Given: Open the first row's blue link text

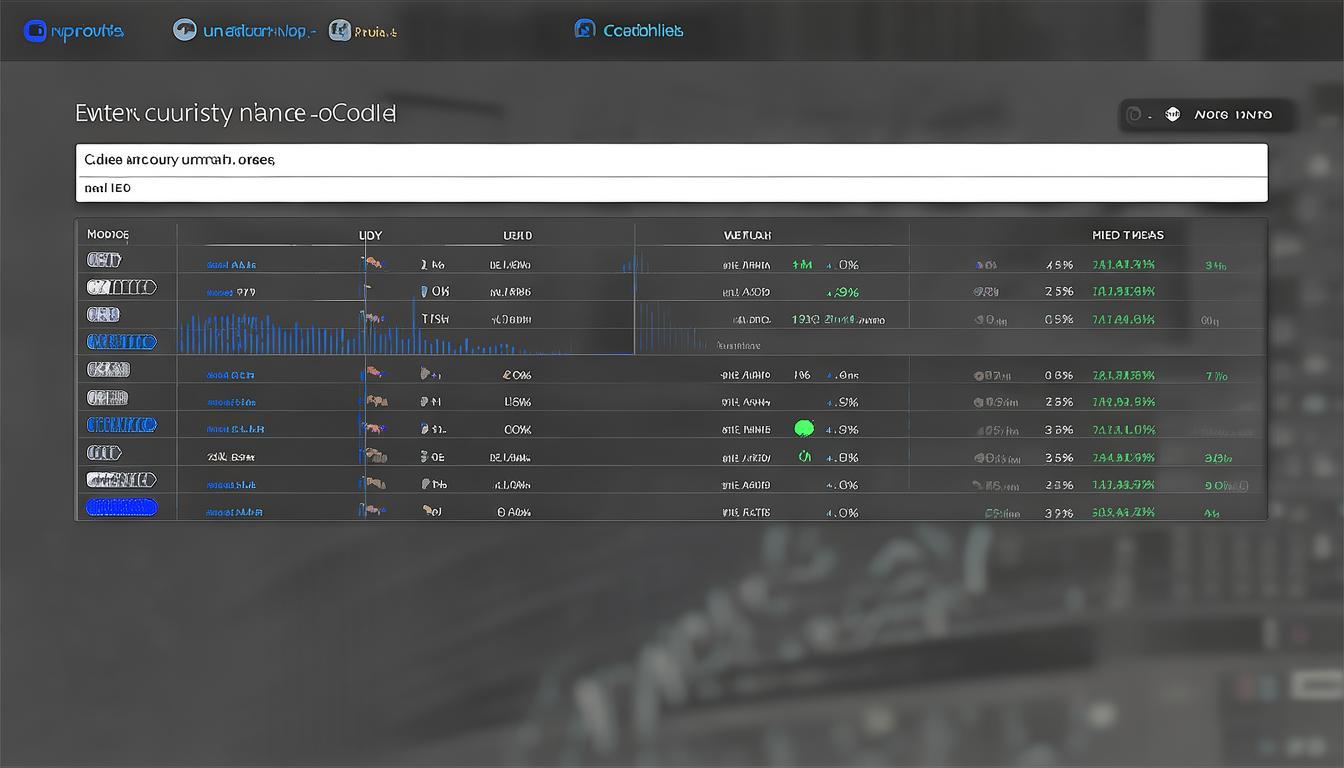Looking at the screenshot, I should [231, 265].
